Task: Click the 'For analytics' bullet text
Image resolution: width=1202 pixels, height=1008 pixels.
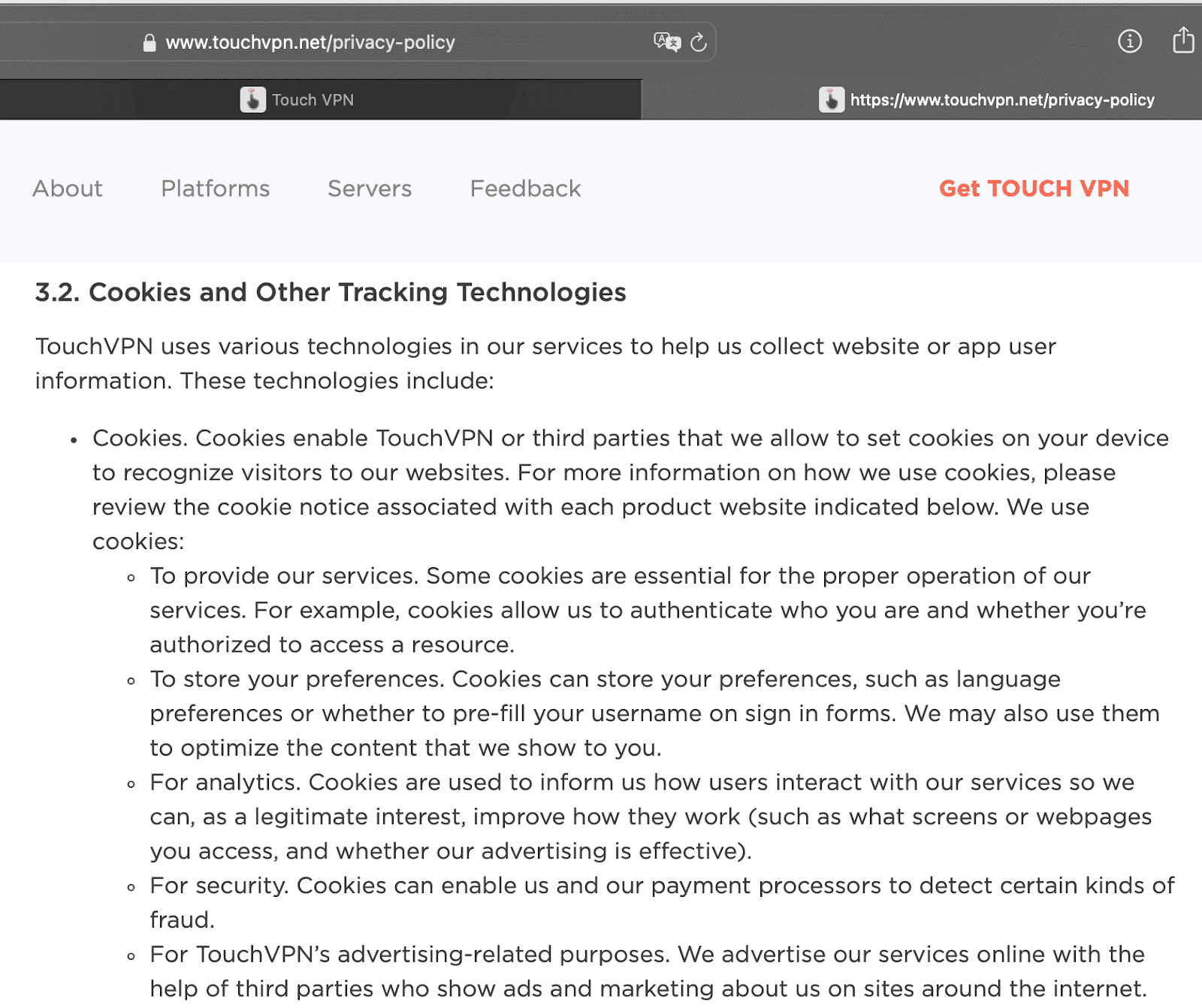Action: pyautogui.click(x=651, y=816)
